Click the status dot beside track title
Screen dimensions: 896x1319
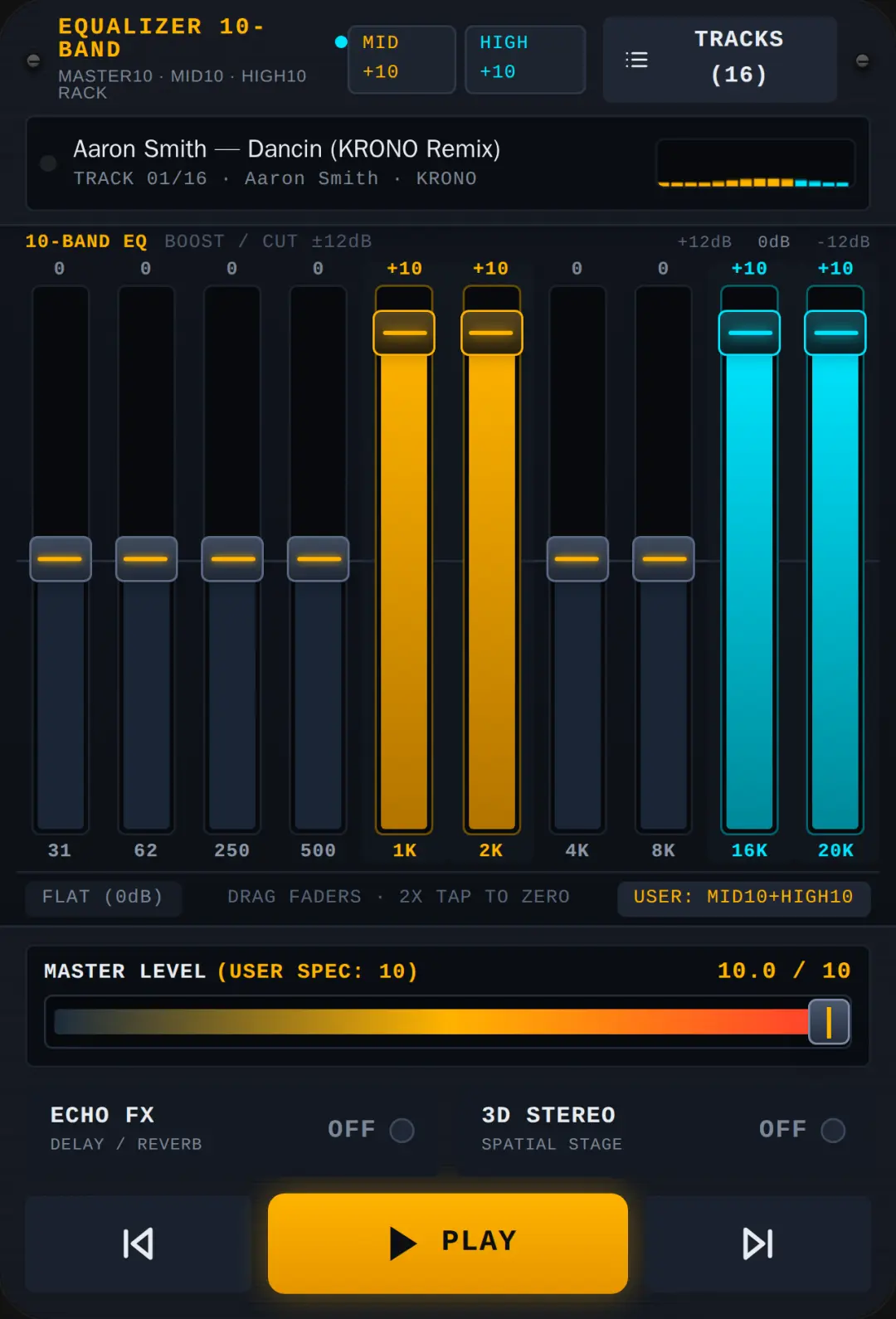pos(48,163)
